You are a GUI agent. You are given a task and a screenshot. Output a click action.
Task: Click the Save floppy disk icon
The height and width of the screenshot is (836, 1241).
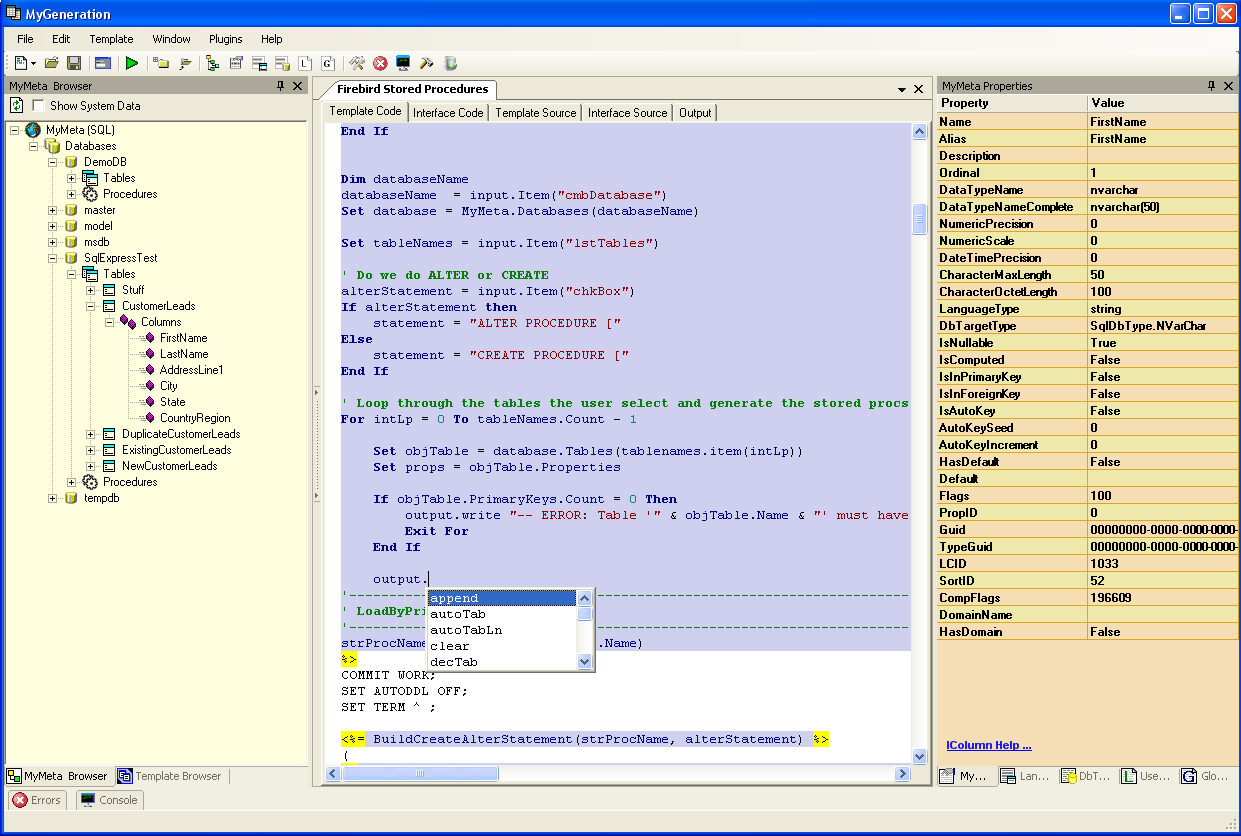click(74, 63)
